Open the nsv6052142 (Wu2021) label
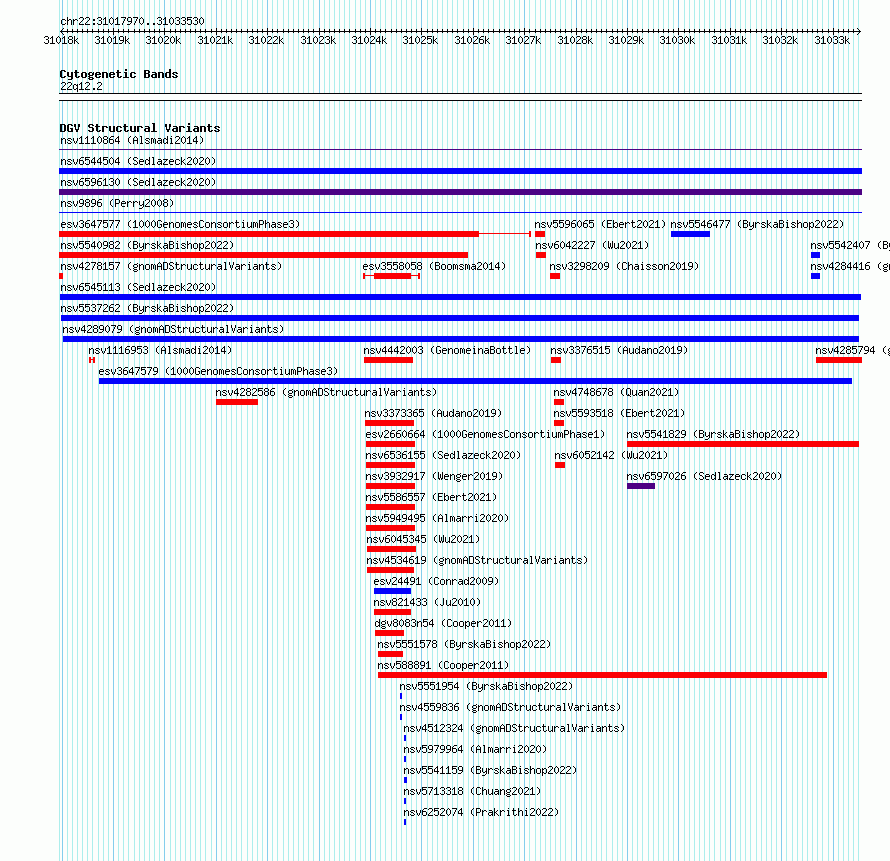890x861 pixels. coord(611,455)
